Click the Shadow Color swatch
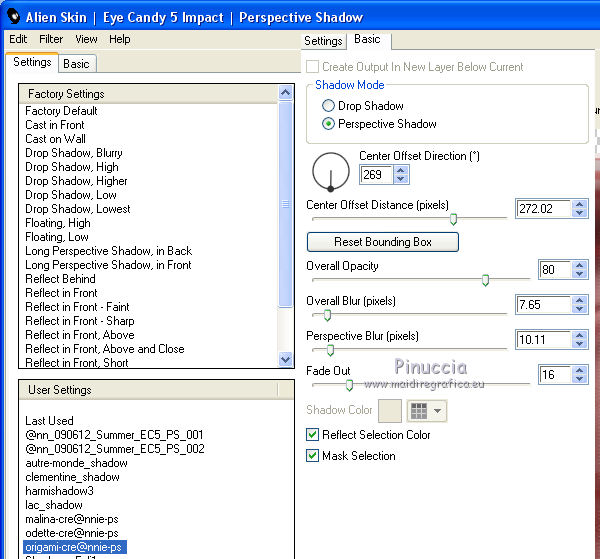Viewport: 600px width, 559px height. pos(390,411)
